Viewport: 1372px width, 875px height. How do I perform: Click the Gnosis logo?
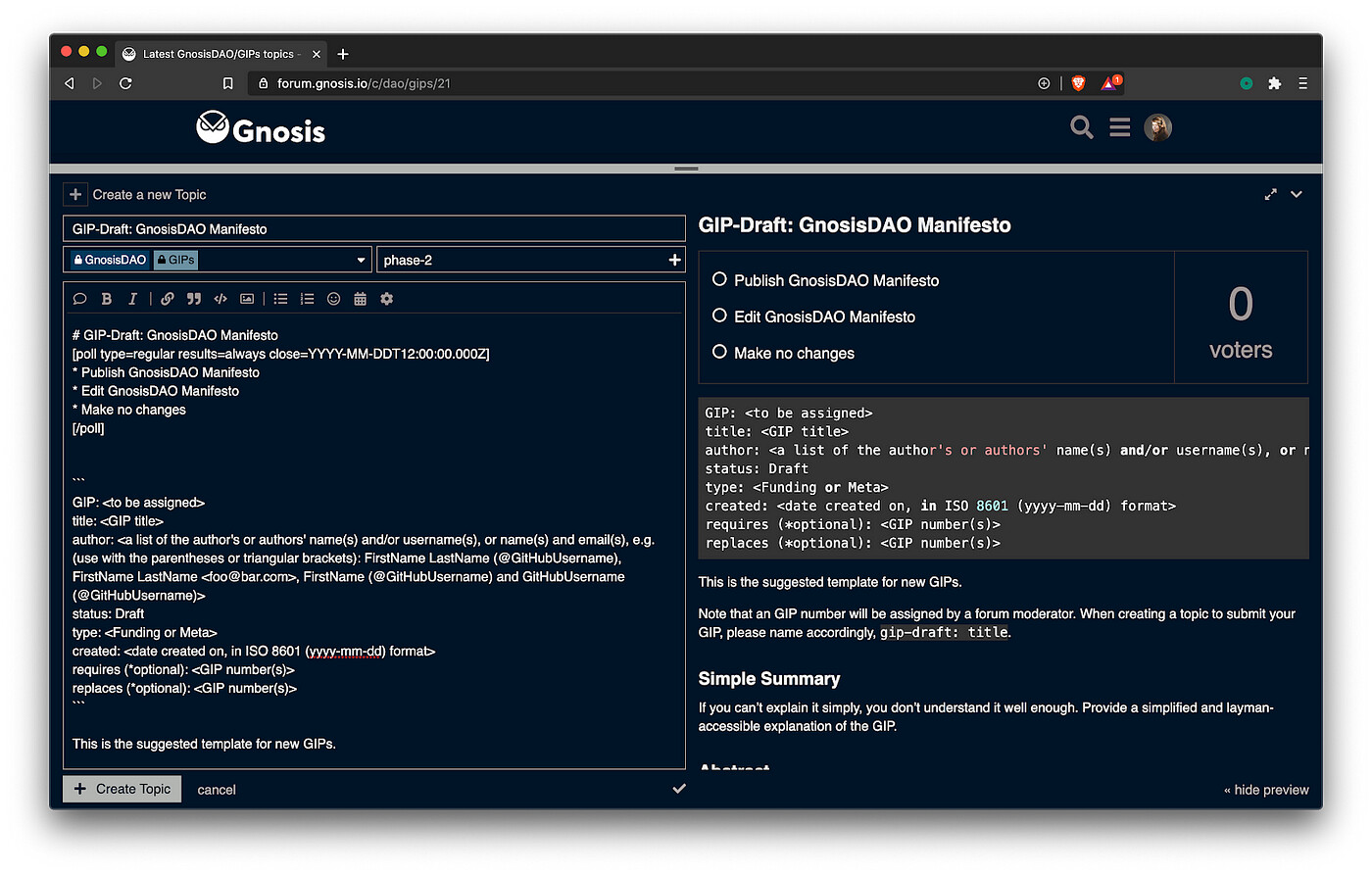click(x=261, y=128)
